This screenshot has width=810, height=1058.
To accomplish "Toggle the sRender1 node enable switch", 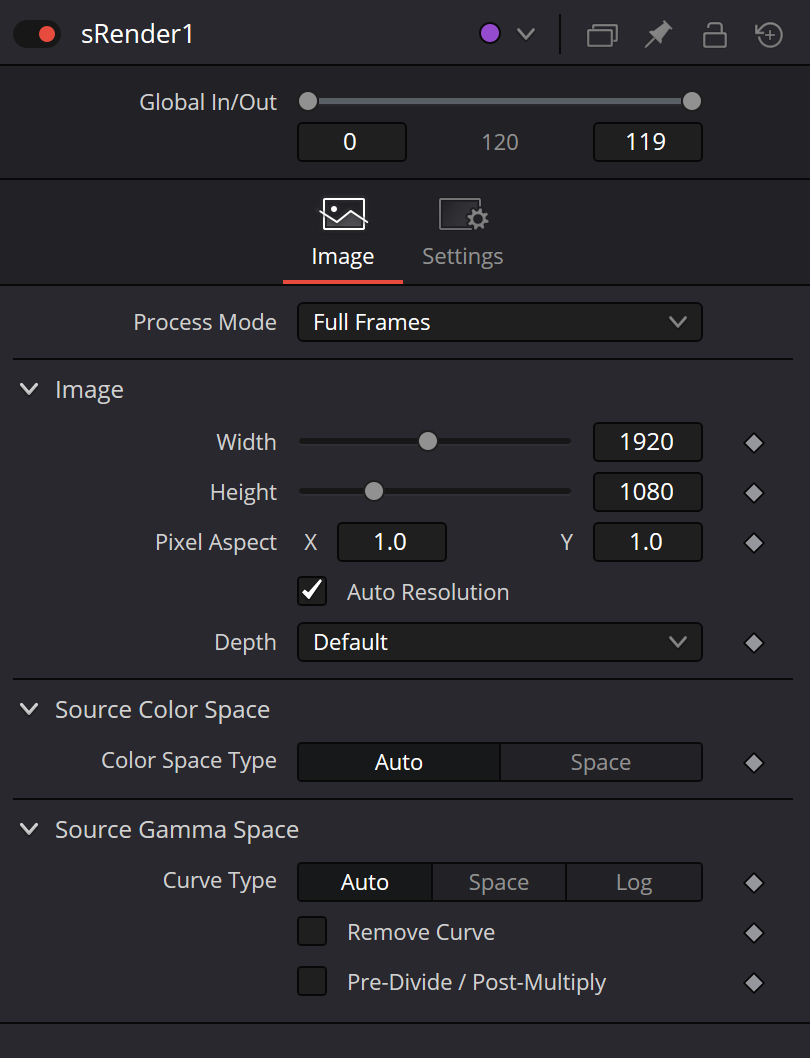I will point(37,34).
